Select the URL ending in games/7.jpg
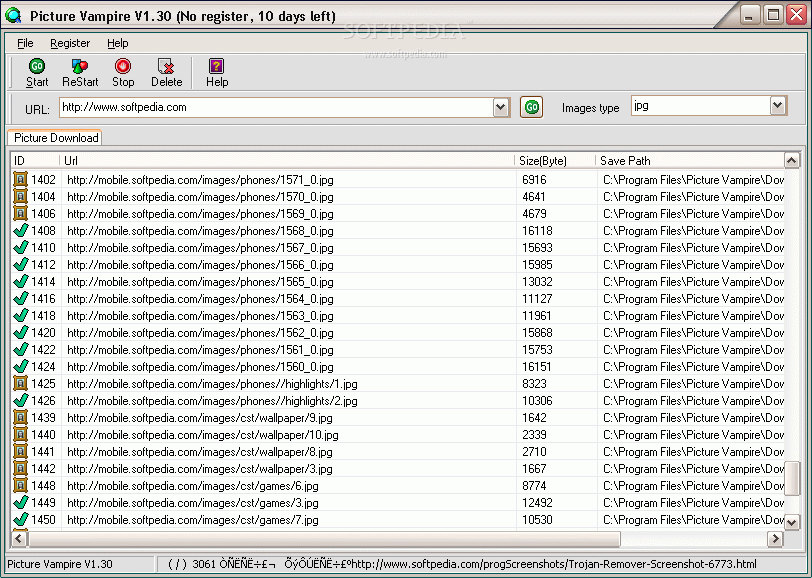 [x=193, y=519]
